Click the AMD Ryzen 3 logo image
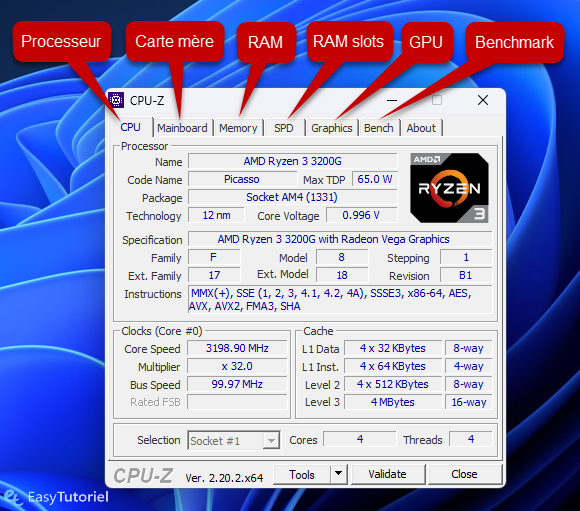This screenshot has height=511, width=580. coord(449,188)
